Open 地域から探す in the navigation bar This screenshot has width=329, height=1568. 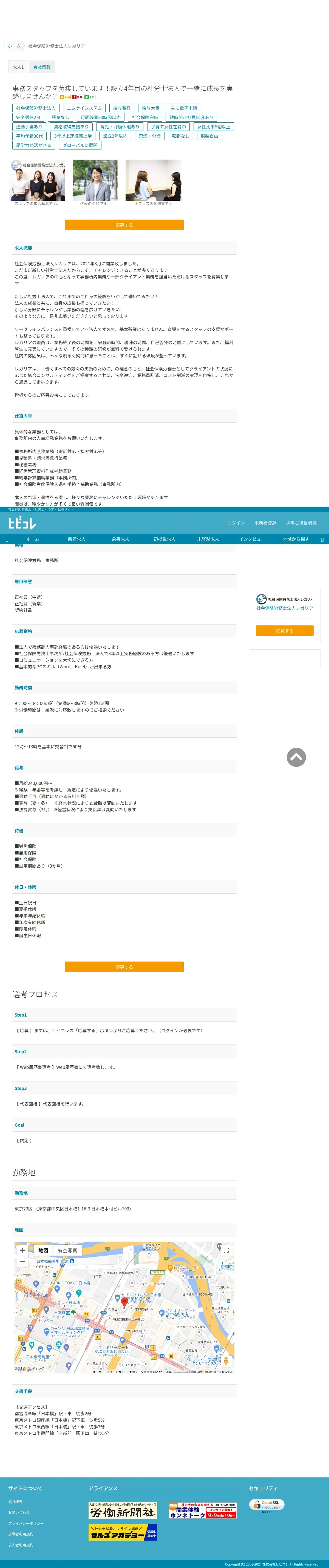point(296,539)
